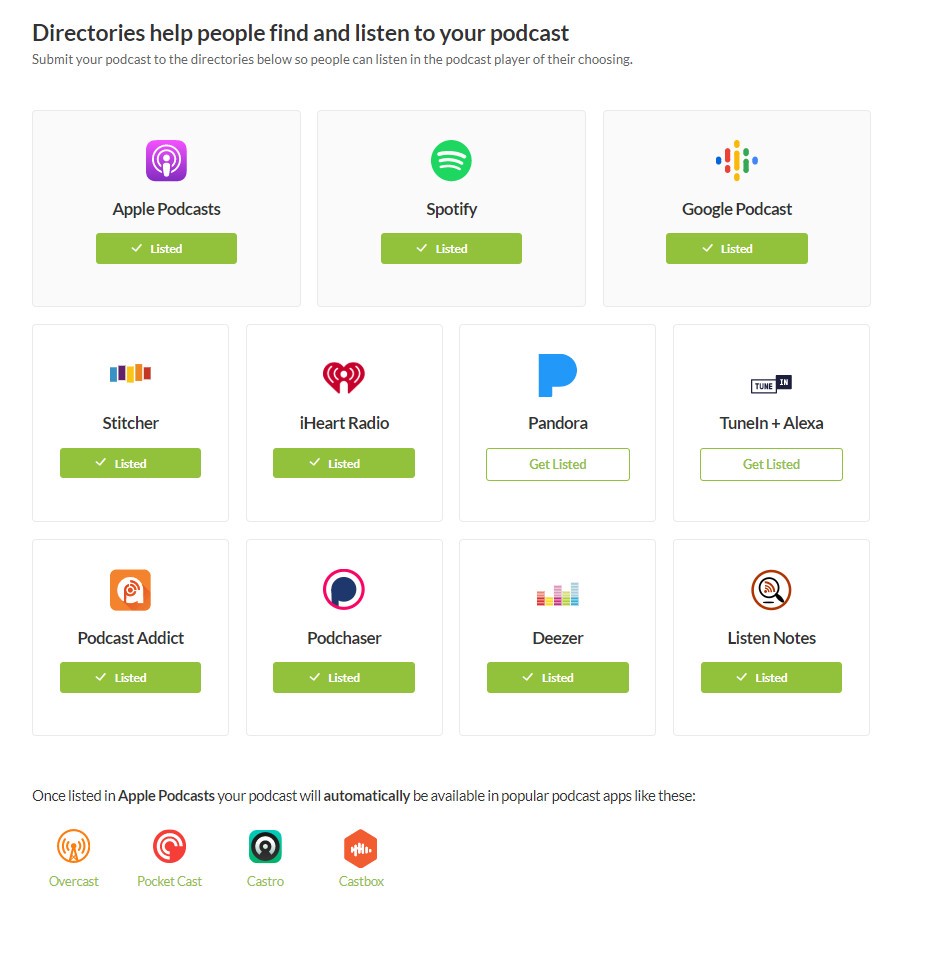The image size is (932, 973).
Task: Click the Listed button under Spotify
Action: coord(451,248)
